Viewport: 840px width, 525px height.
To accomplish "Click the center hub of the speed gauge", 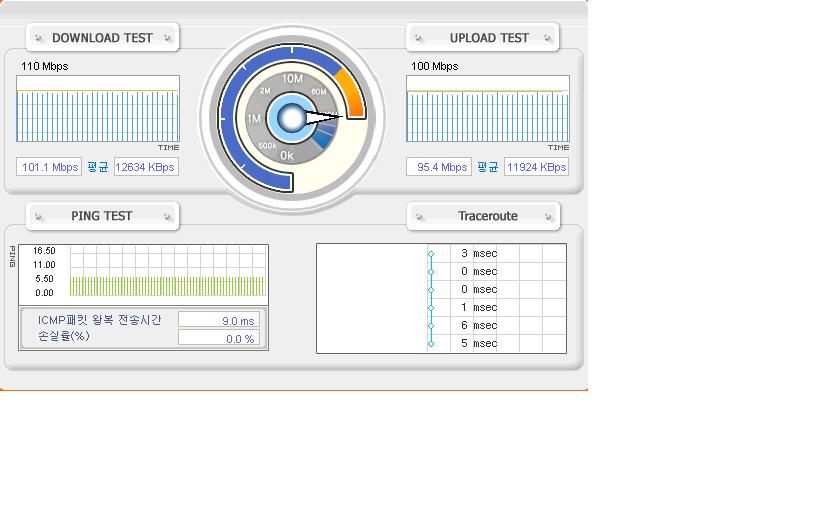I will pos(291,118).
